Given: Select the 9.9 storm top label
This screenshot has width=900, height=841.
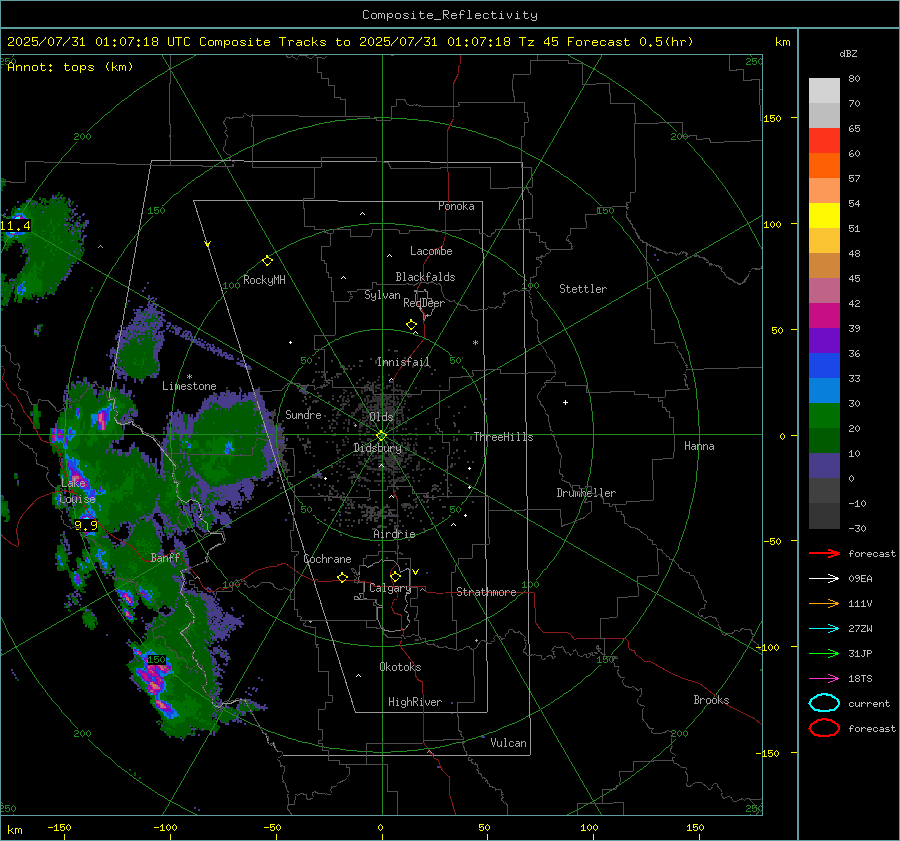Looking at the screenshot, I should click(86, 525).
